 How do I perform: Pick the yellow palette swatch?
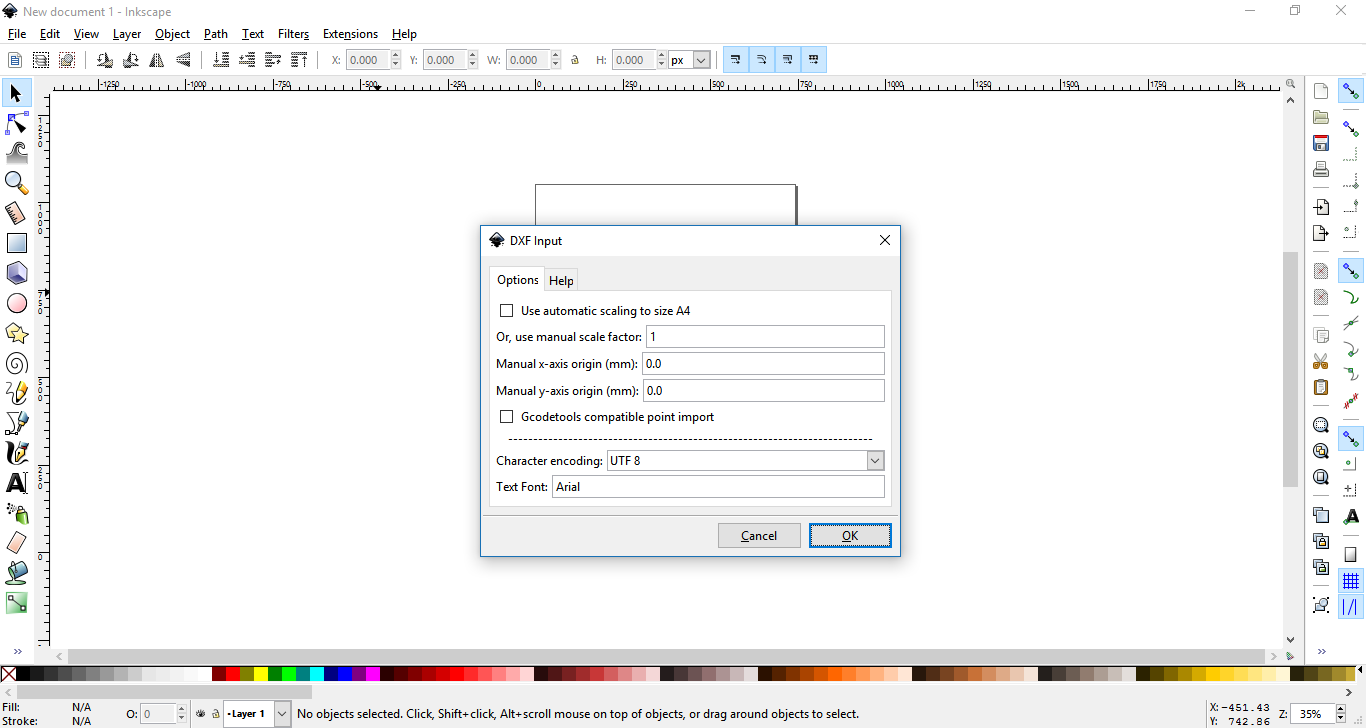(x=261, y=675)
